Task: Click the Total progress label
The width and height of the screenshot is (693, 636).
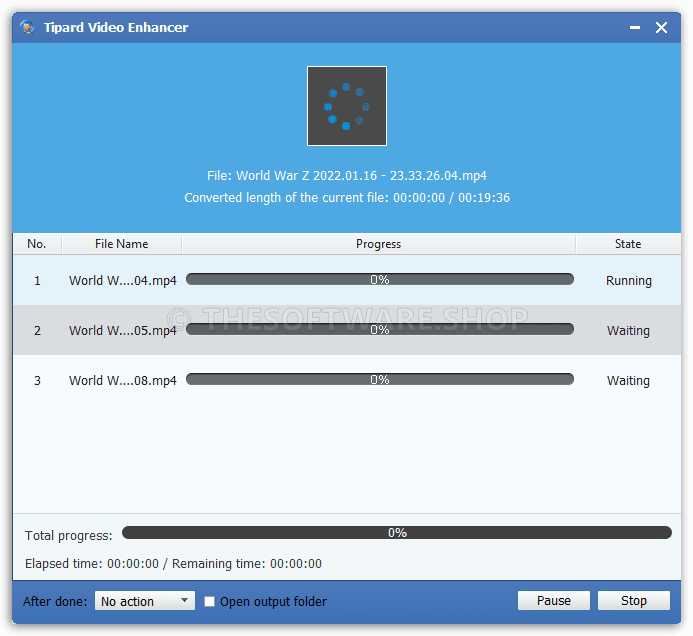Action: coord(69,536)
